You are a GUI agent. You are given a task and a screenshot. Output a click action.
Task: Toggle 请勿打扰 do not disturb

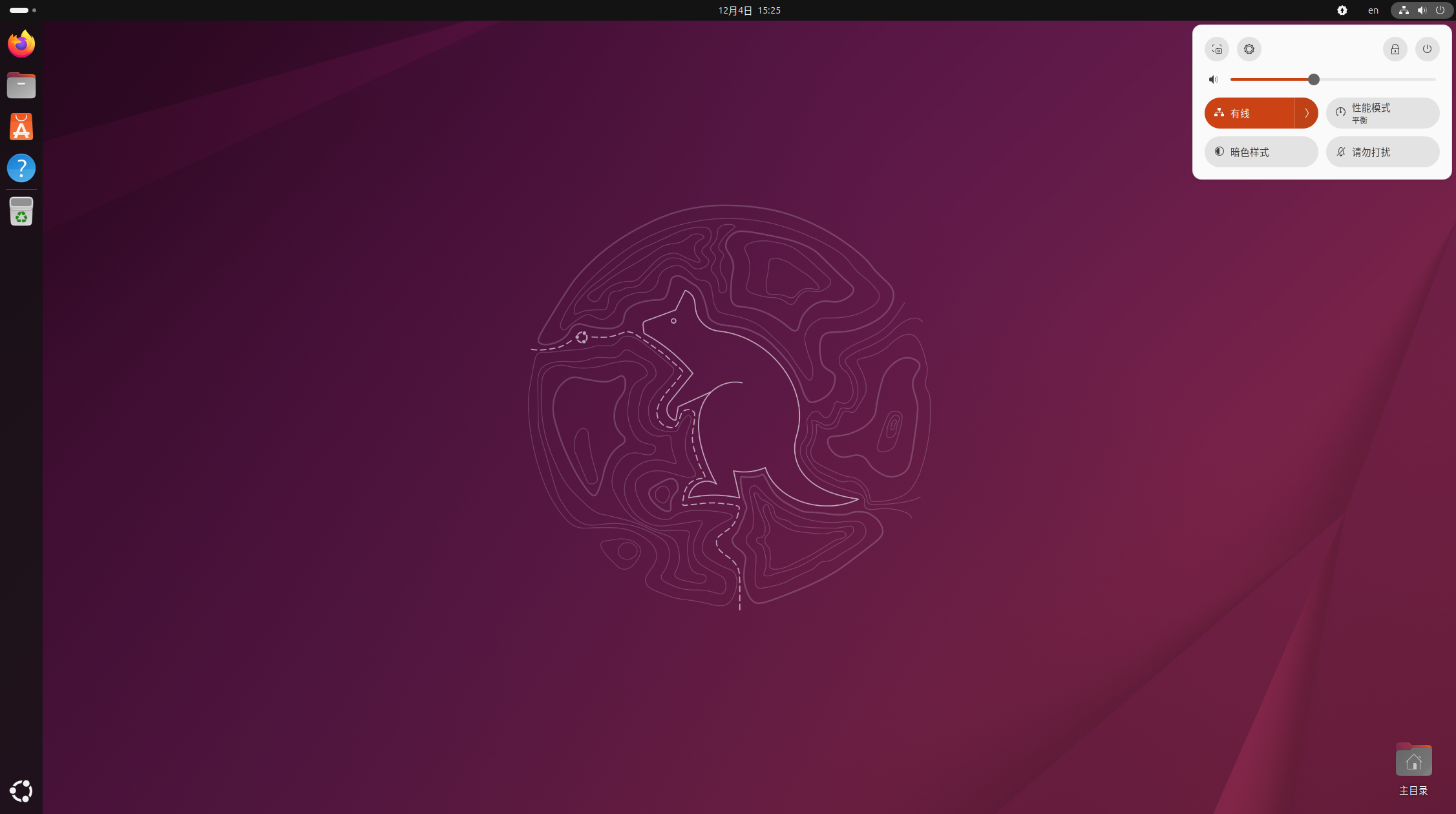[x=1382, y=152]
